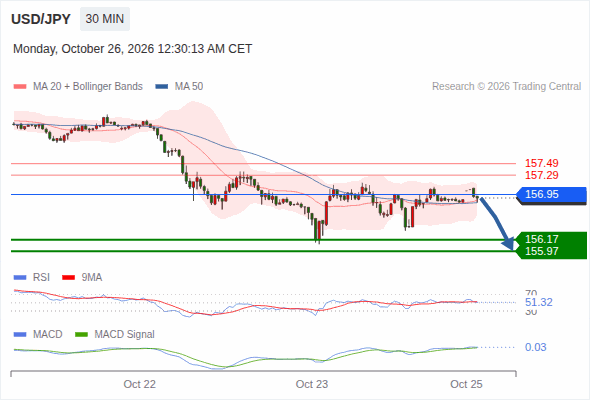Click the MACD Signal green legend swatch
This screenshot has width=590, height=400.
[x=81, y=335]
